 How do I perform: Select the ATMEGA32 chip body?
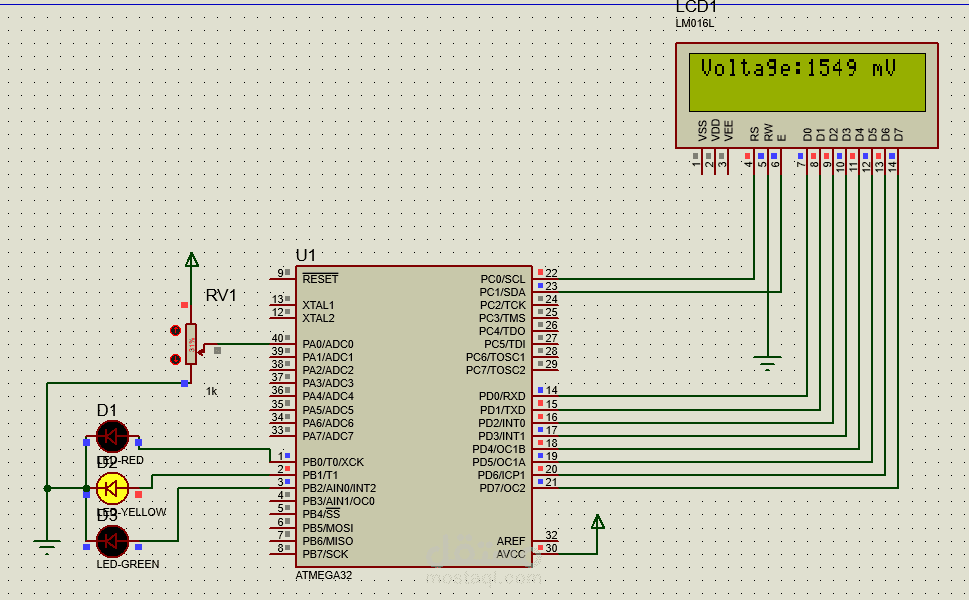(414, 416)
